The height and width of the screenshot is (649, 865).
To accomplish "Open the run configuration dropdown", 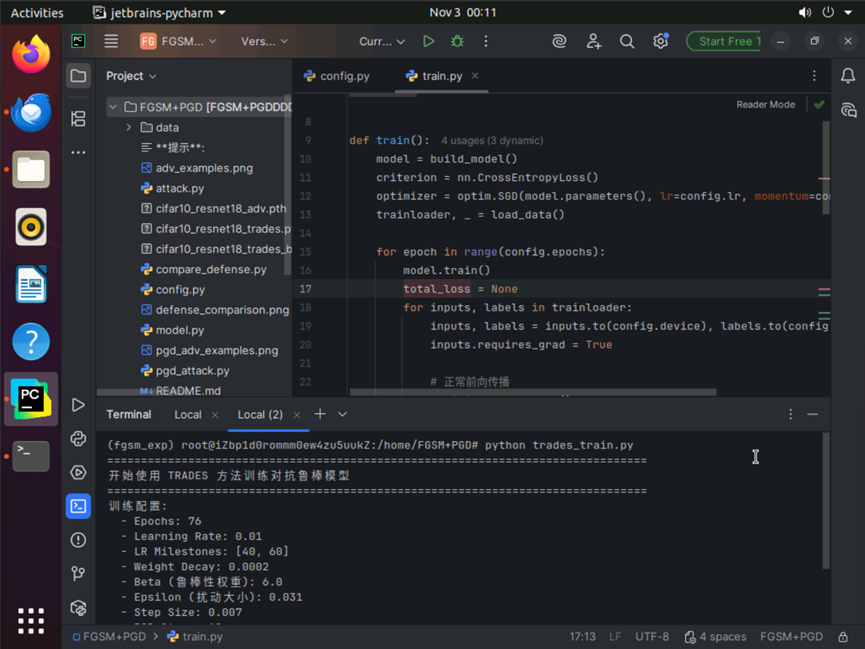I will (x=382, y=41).
